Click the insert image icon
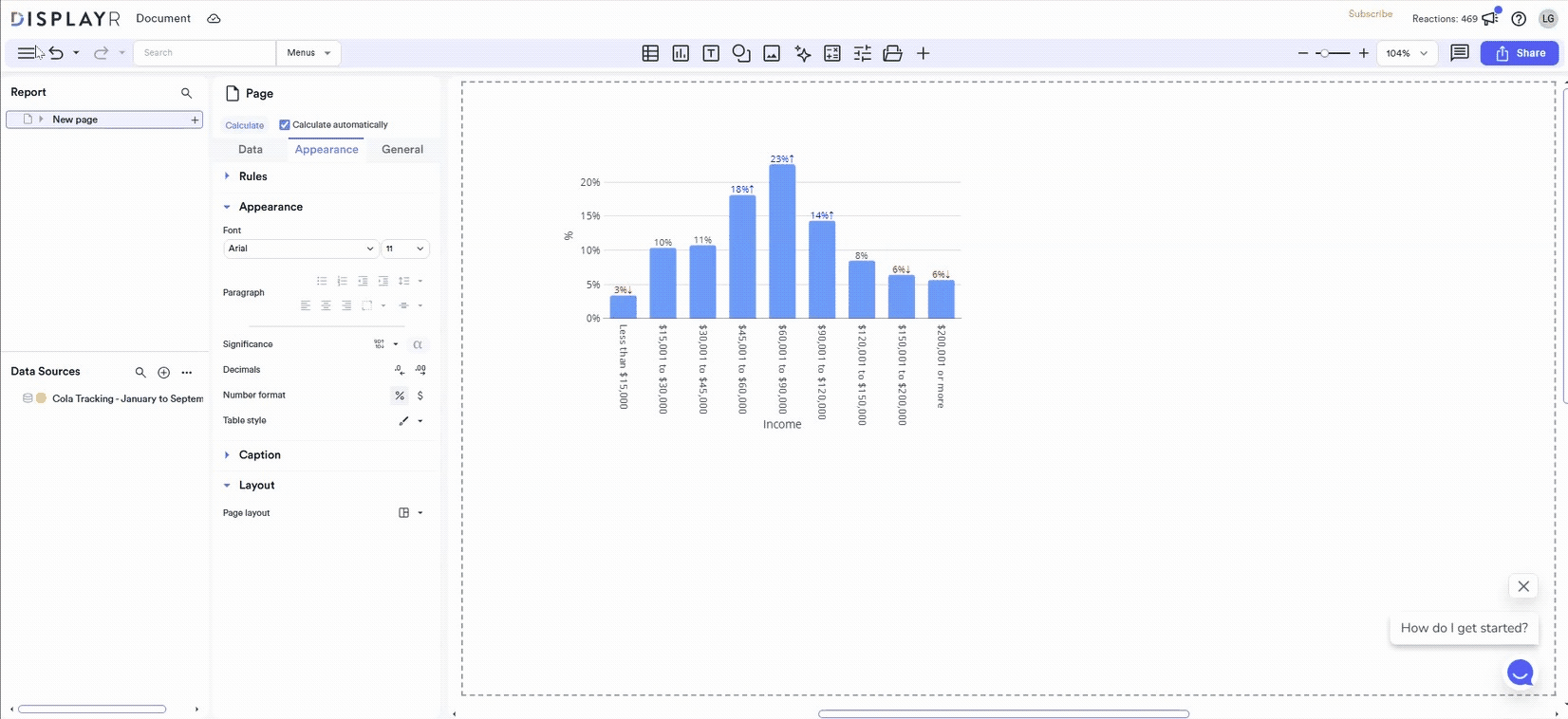The image size is (1568, 719). click(772, 53)
